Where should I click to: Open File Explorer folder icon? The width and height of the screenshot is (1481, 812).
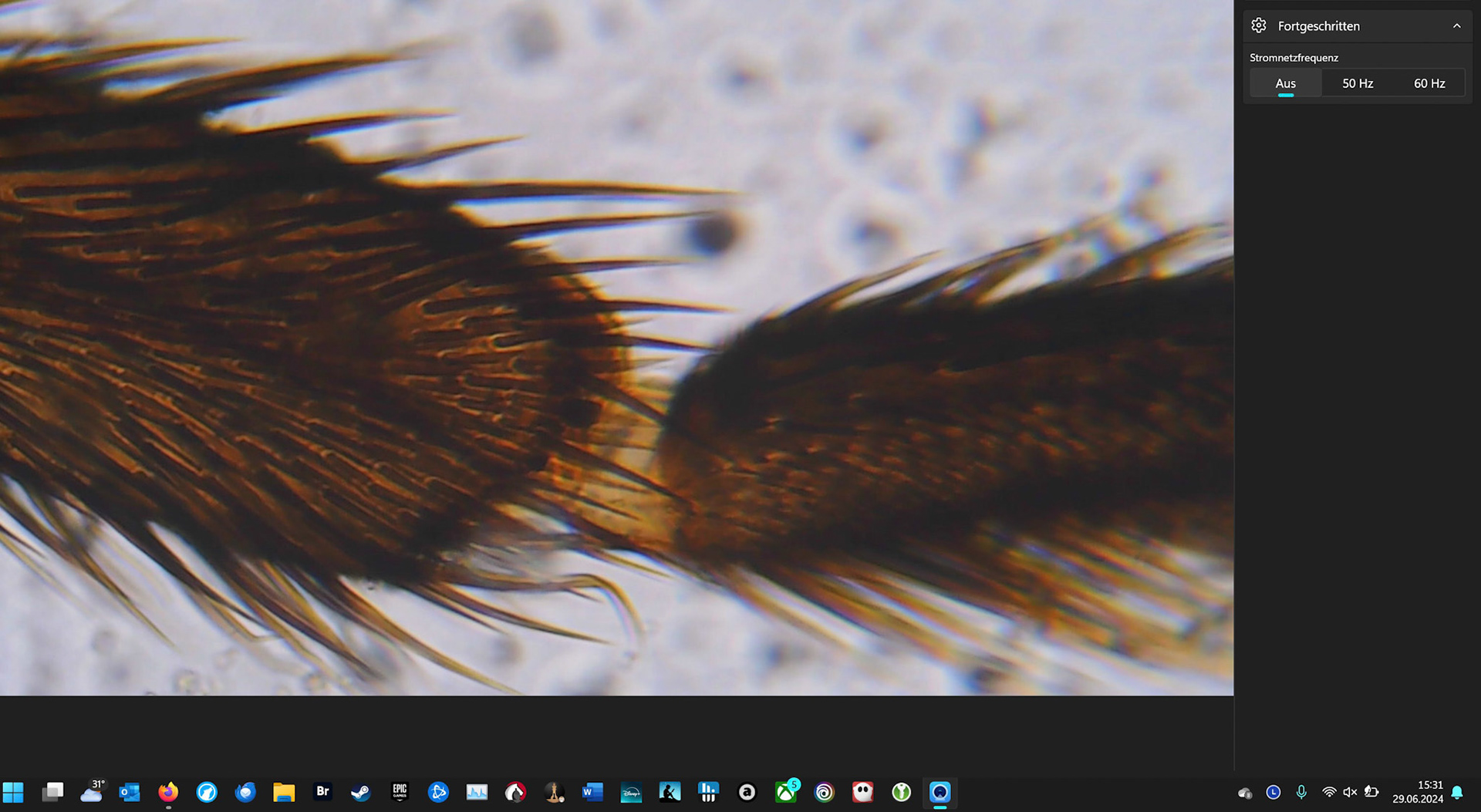284,792
